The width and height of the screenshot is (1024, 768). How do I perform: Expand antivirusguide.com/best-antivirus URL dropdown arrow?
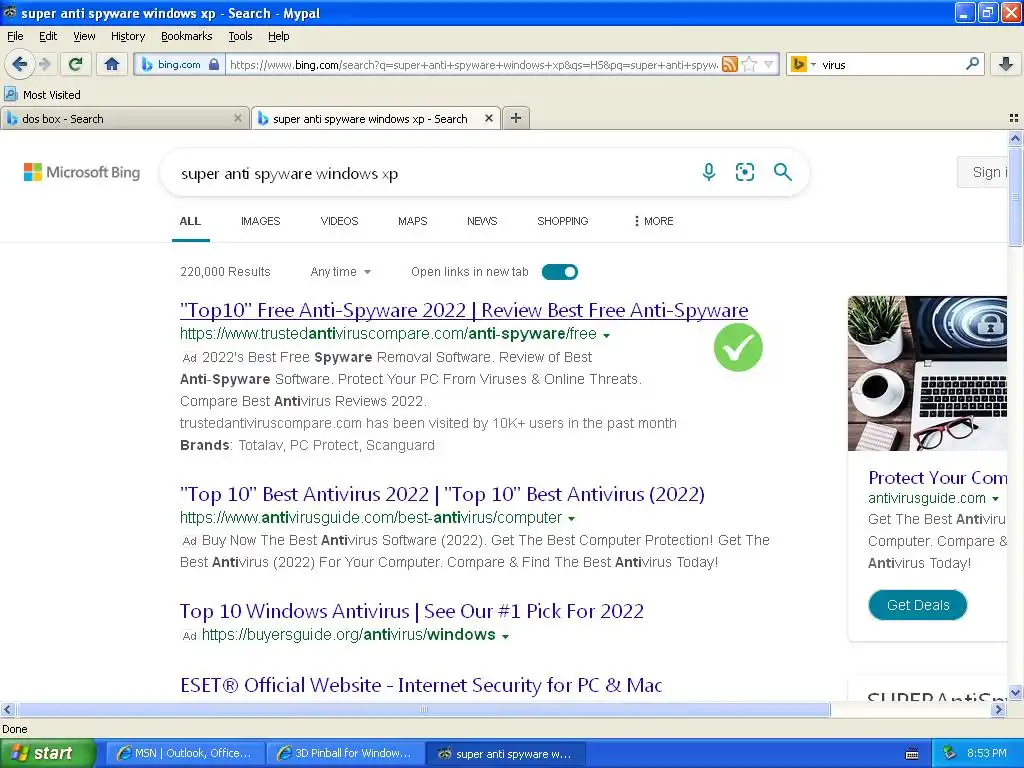pyautogui.click(x=571, y=519)
